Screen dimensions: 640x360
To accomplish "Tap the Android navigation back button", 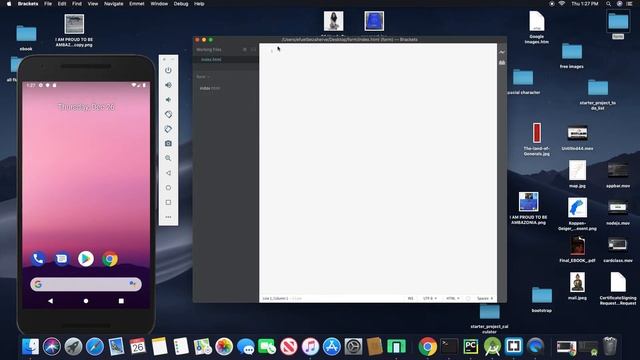I will pos(50,301).
